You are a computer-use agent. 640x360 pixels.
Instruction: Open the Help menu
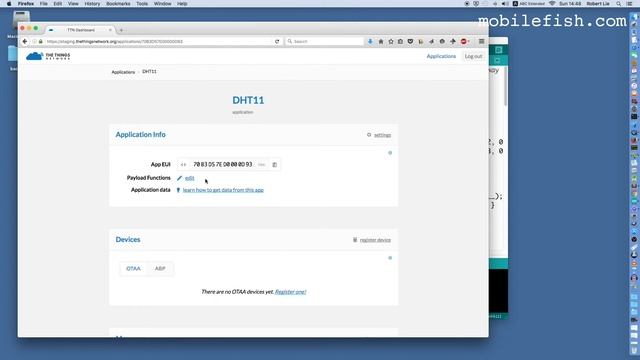(182, 4)
